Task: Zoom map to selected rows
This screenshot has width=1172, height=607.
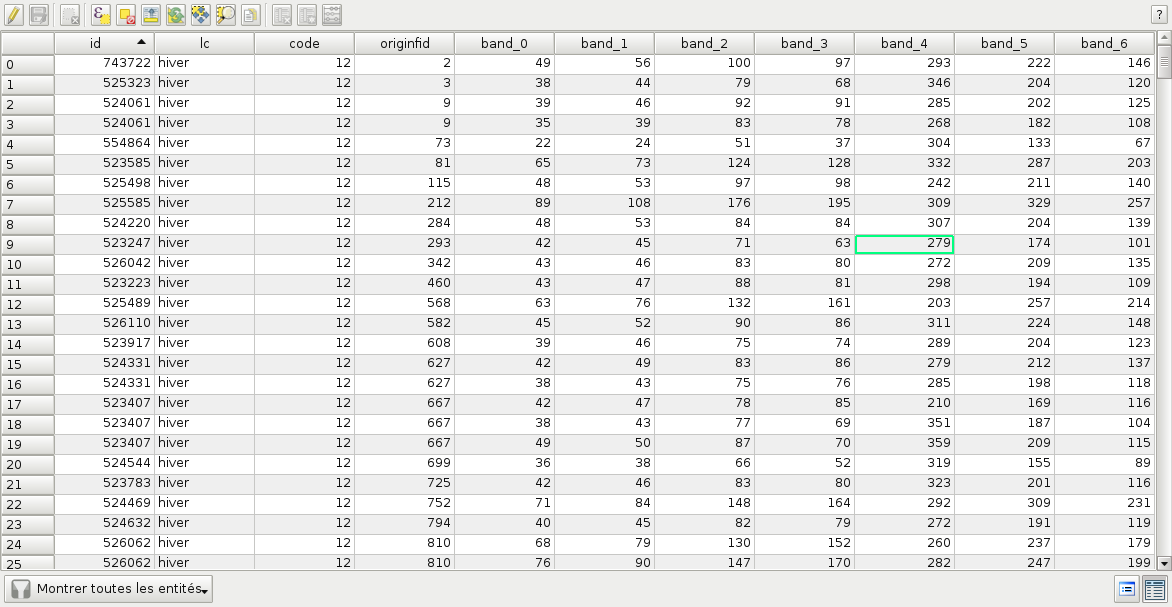Action: (225, 15)
